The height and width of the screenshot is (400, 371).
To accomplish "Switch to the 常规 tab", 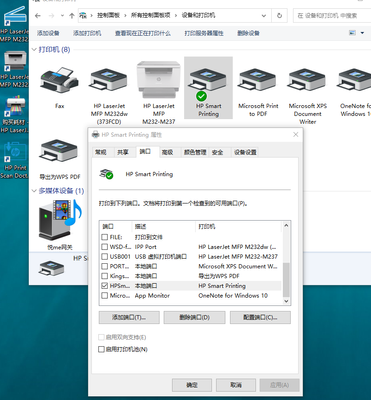I will (101, 152).
